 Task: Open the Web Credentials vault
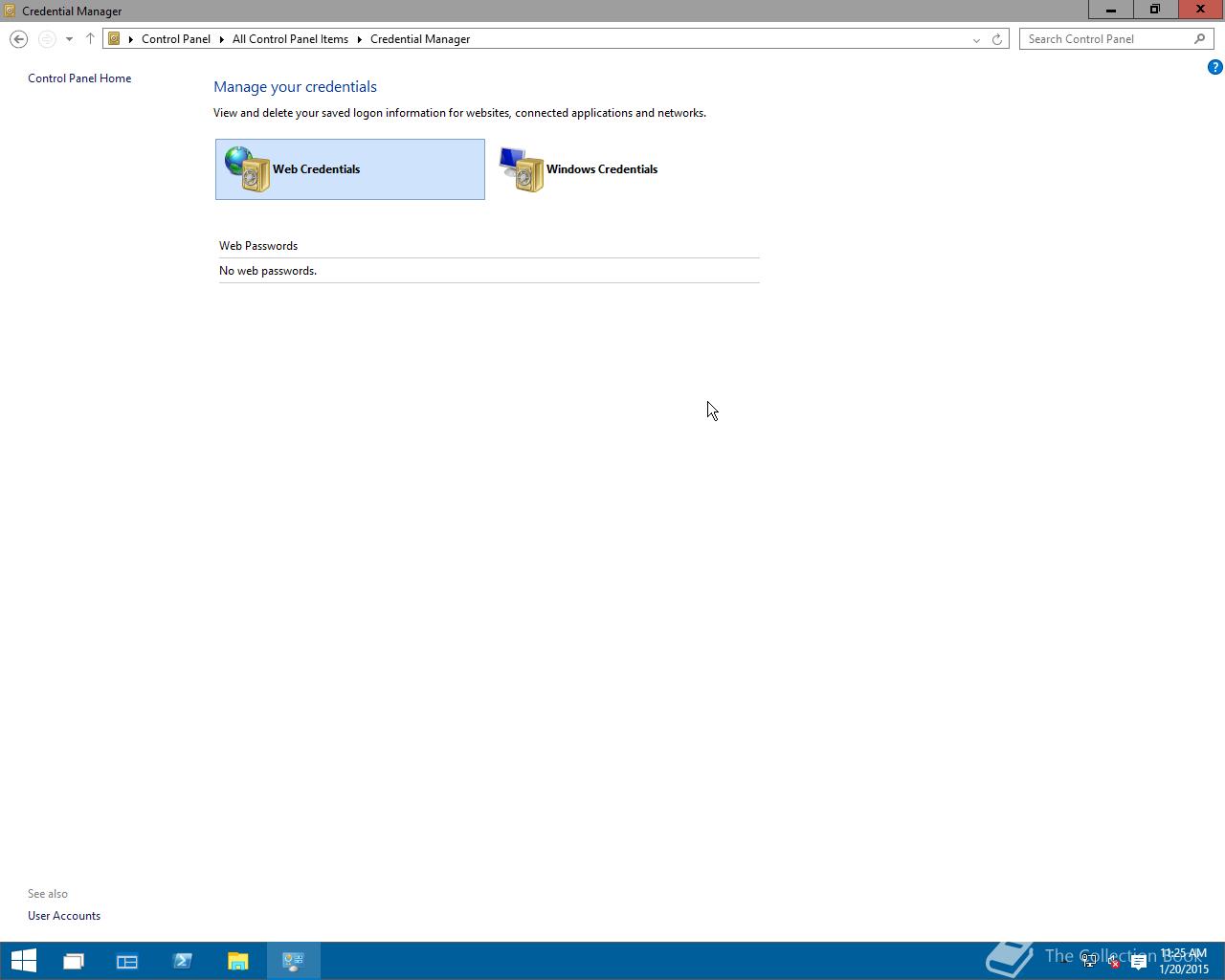(x=350, y=169)
